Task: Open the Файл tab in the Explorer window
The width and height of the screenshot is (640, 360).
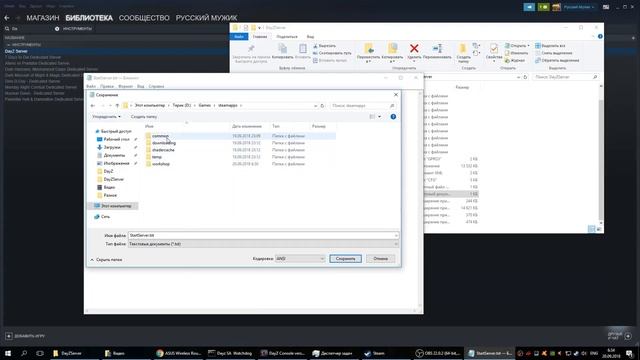Action: [x=239, y=37]
